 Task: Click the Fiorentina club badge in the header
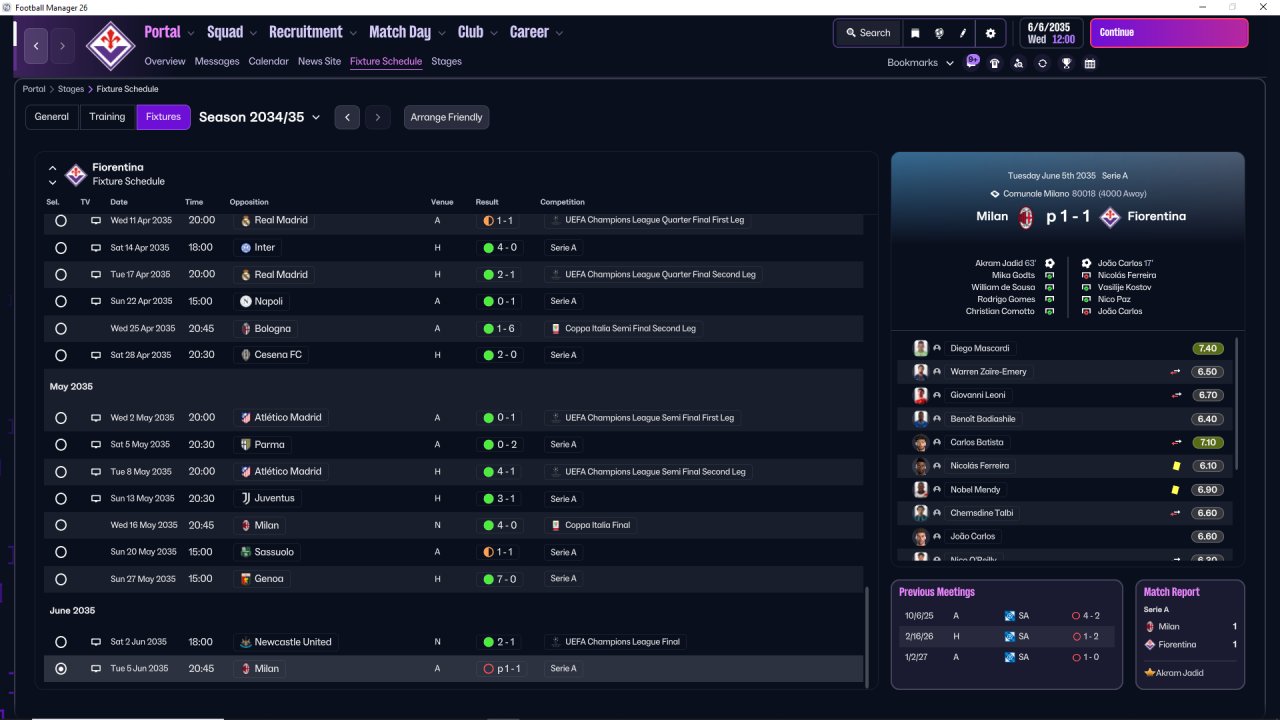[110, 45]
